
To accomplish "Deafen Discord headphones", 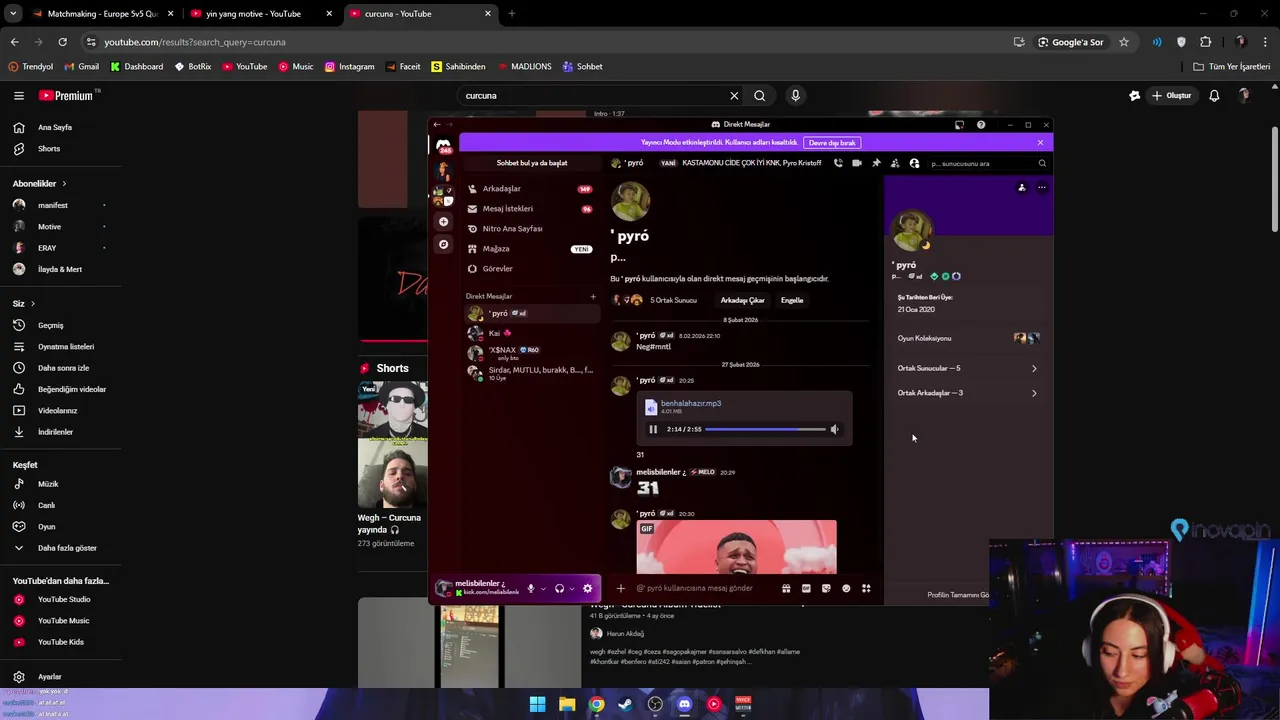I will click(x=560, y=588).
